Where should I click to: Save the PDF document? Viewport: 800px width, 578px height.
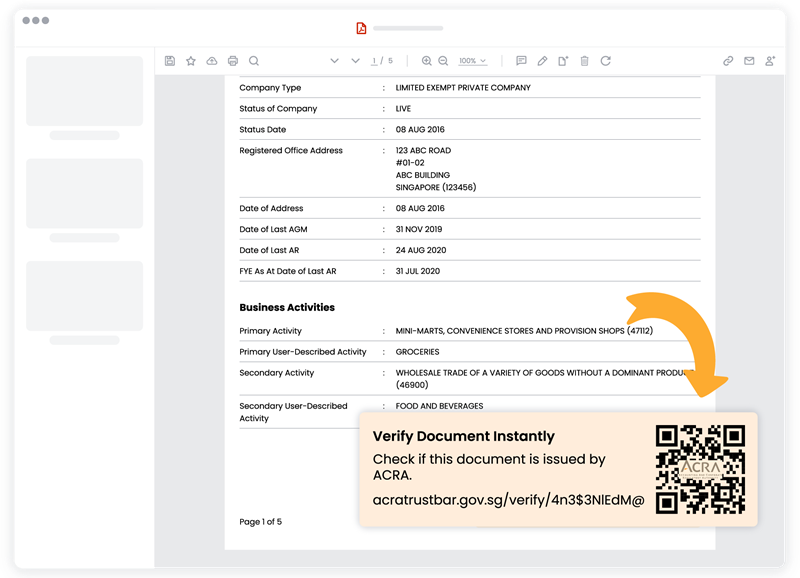pos(170,61)
